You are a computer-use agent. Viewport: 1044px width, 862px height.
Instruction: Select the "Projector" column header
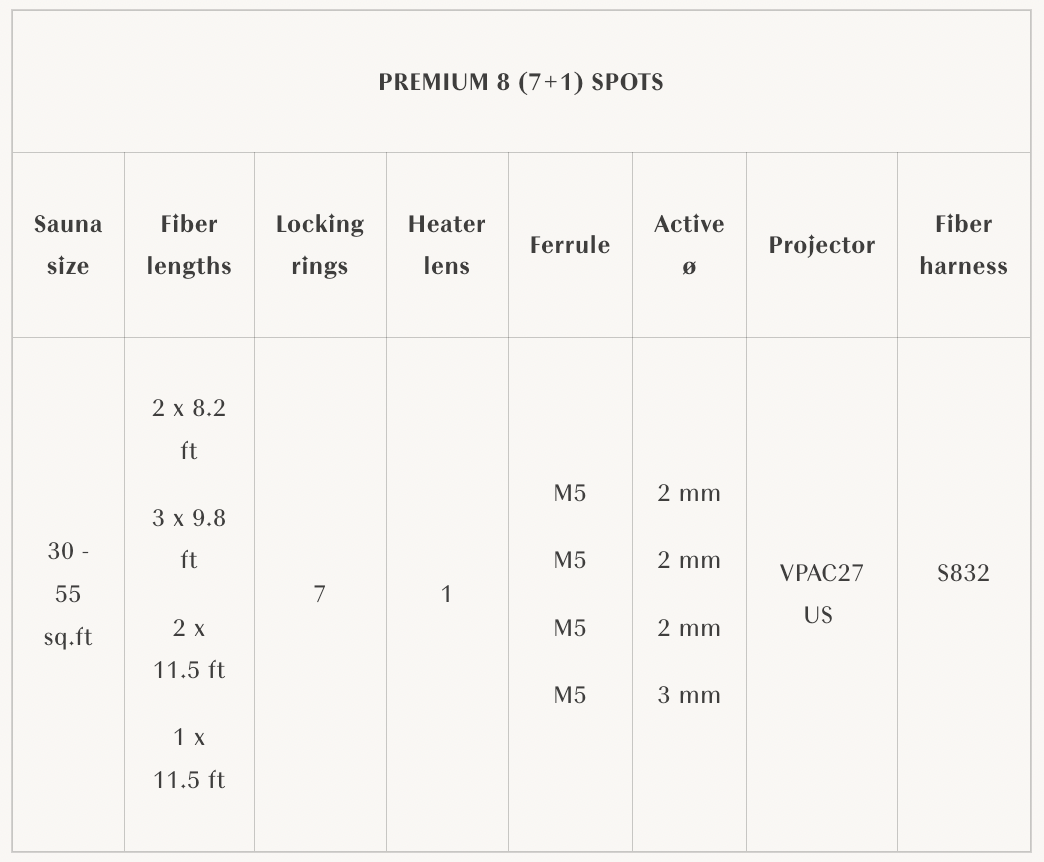tap(822, 245)
